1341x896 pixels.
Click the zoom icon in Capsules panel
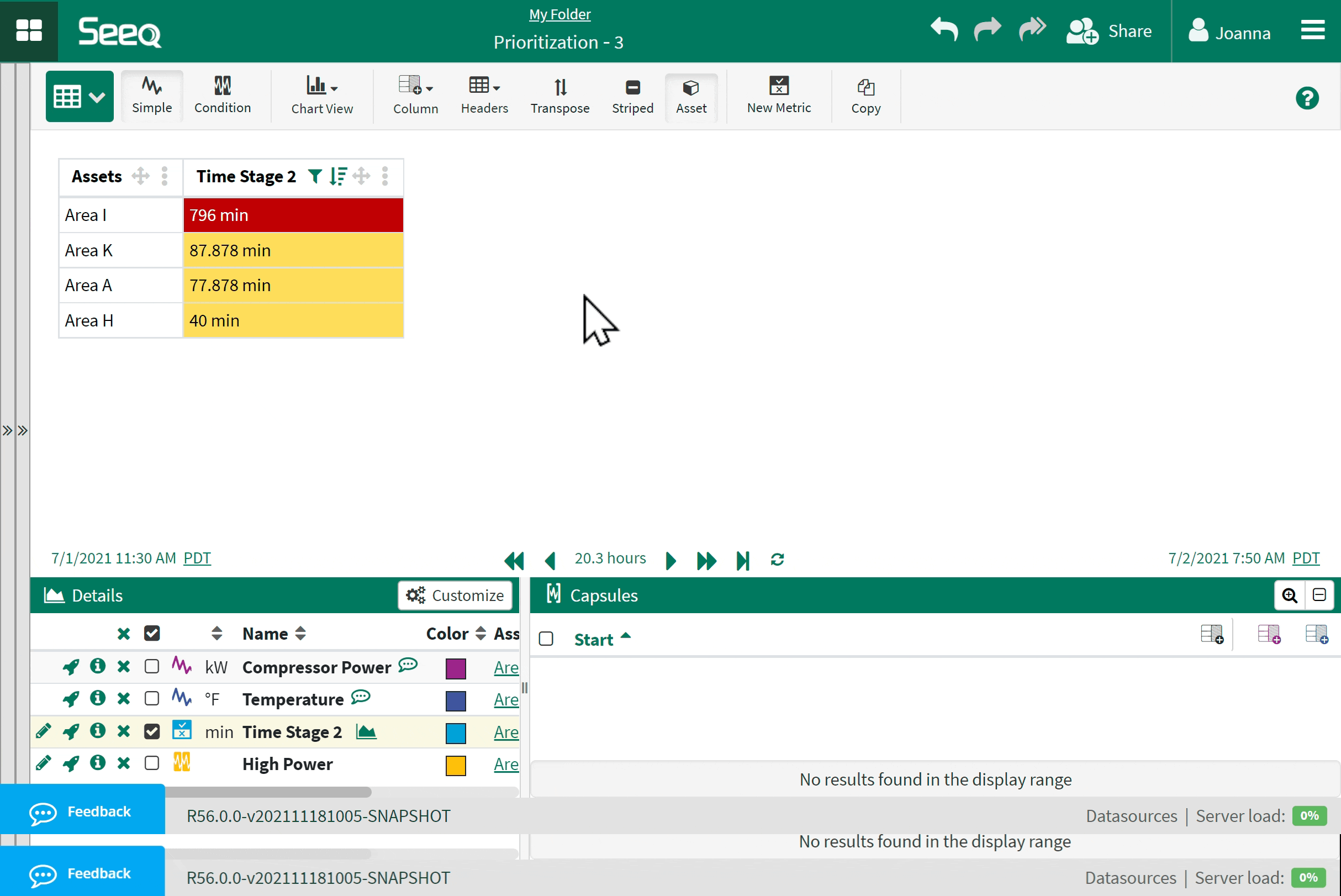1289,595
